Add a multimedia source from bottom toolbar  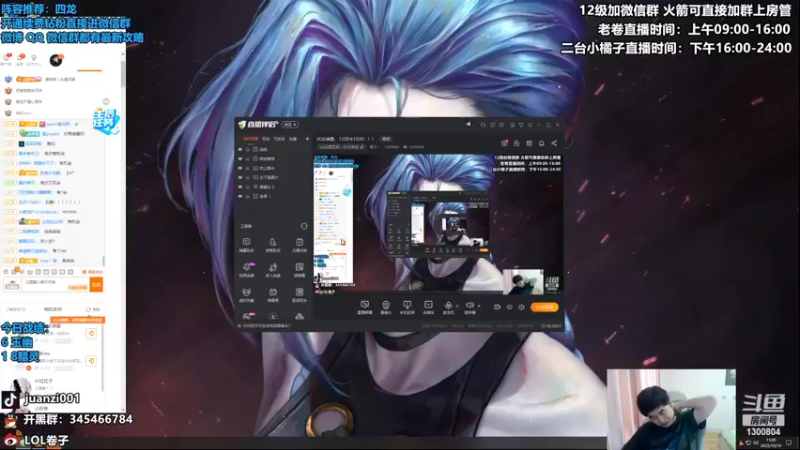[x=428, y=307]
